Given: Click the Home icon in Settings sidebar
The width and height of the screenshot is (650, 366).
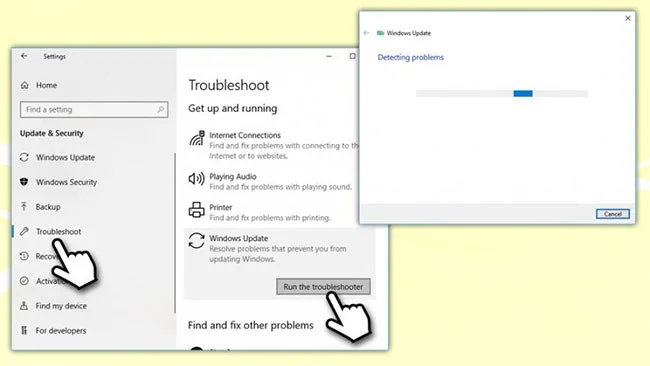Looking at the screenshot, I should coord(24,85).
